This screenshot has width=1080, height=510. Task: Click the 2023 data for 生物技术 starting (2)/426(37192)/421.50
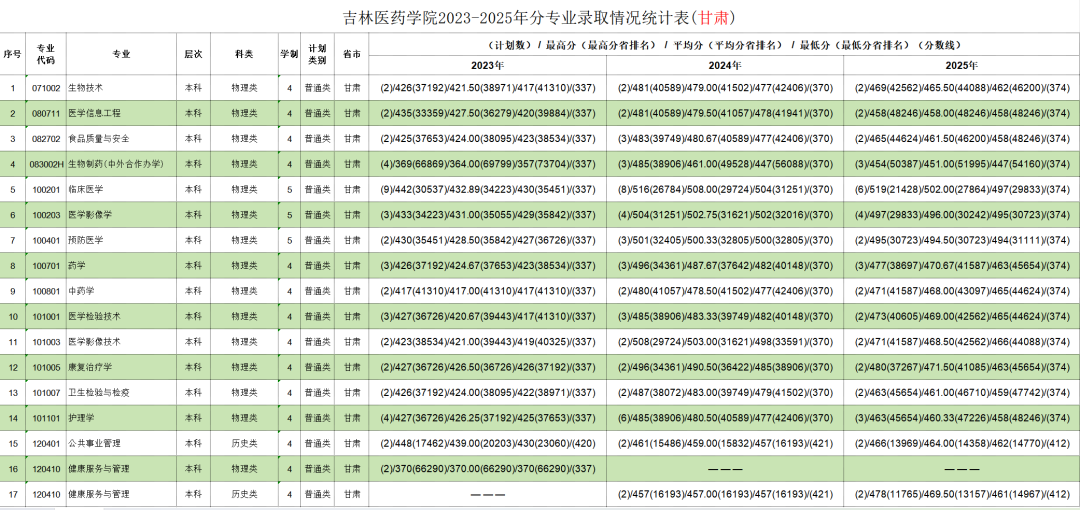pos(488,88)
